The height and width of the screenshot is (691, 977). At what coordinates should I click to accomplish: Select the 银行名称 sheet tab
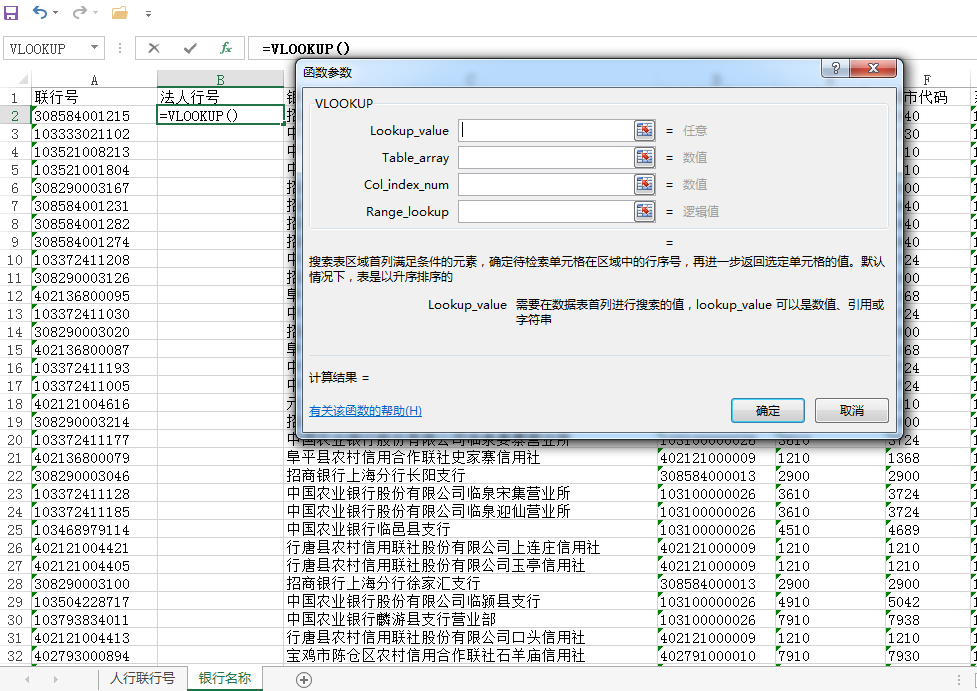click(x=225, y=678)
